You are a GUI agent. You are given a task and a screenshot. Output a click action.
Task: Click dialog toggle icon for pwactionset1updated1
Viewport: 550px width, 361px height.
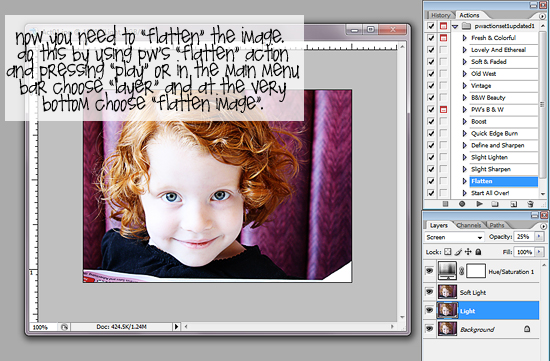(x=443, y=26)
